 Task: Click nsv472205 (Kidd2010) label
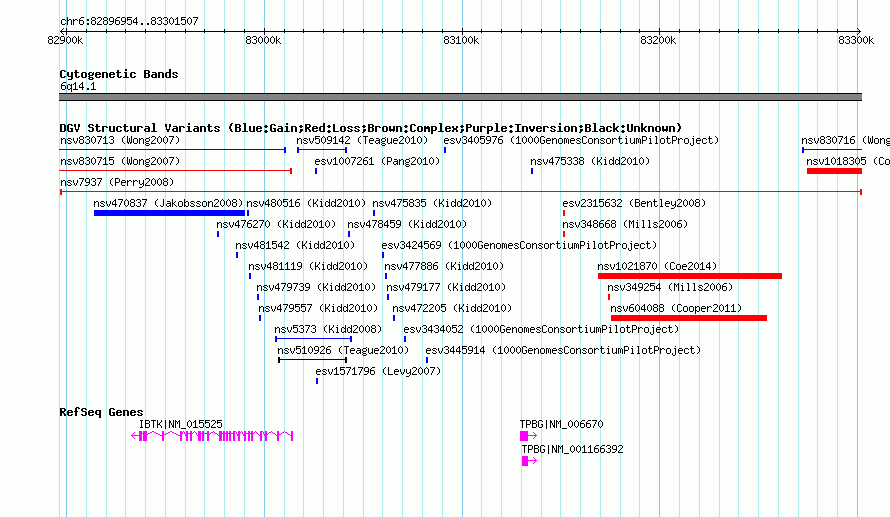tap(452, 308)
